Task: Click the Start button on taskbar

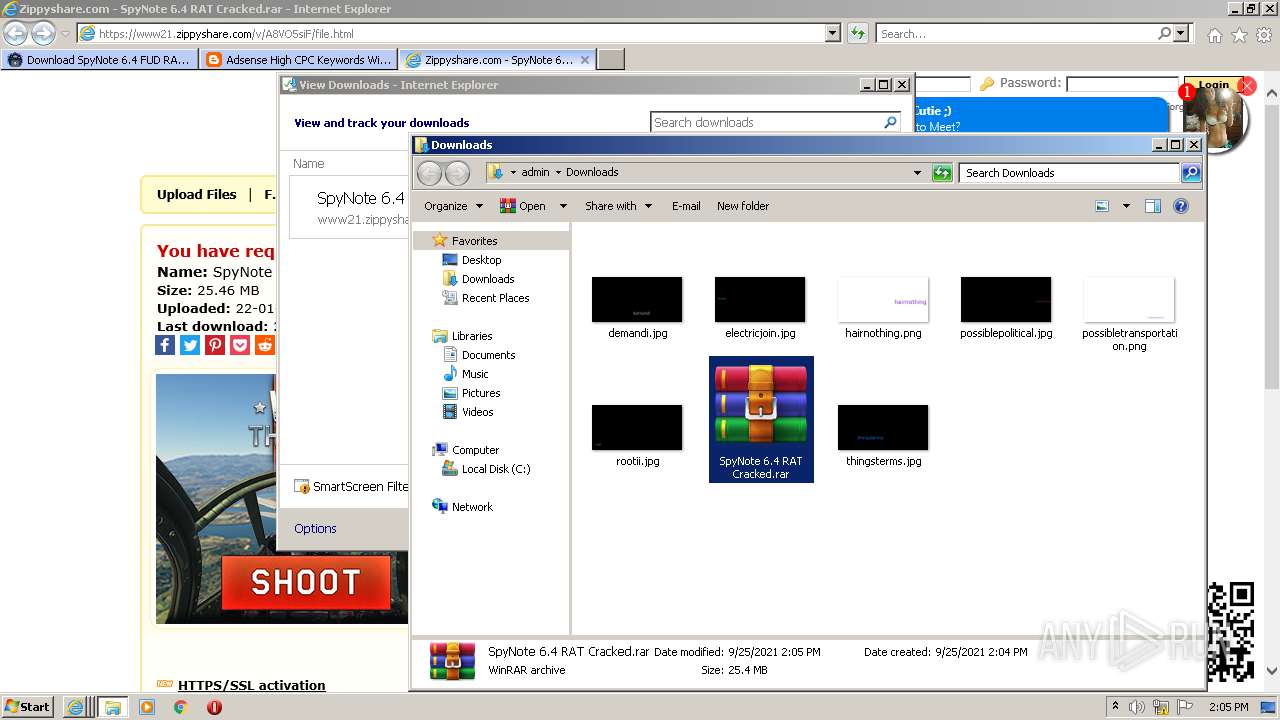Action: tap(28, 706)
